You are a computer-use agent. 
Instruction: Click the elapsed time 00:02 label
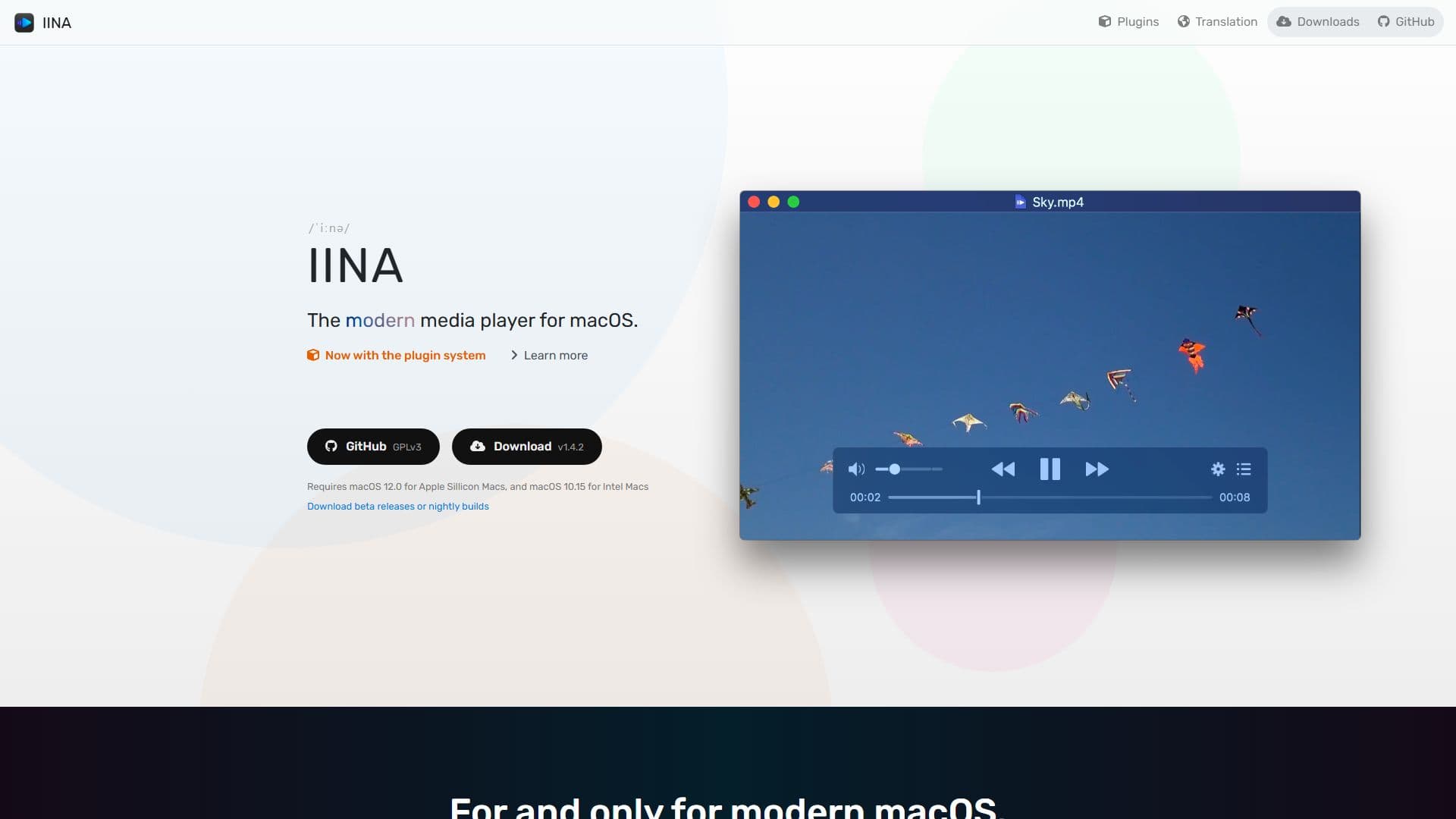(865, 497)
